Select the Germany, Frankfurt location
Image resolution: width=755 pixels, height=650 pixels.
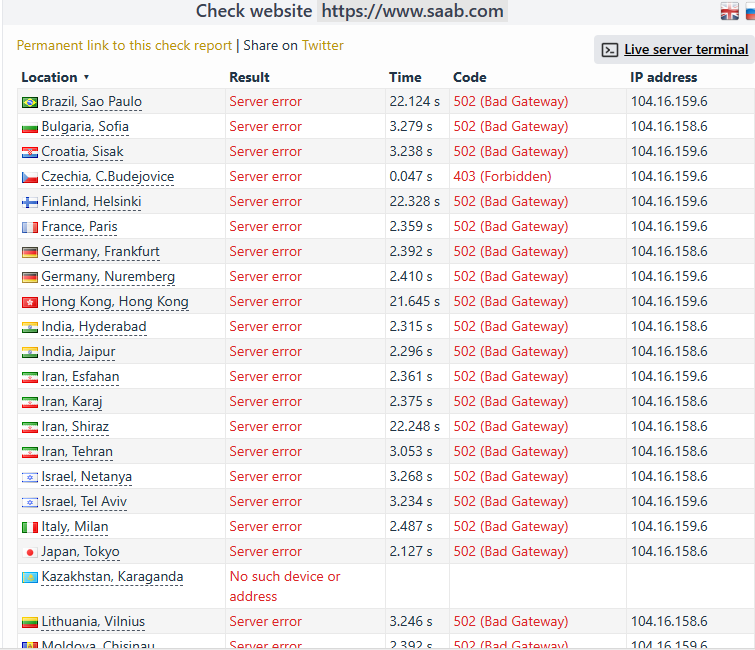pyautogui.click(x=100, y=252)
